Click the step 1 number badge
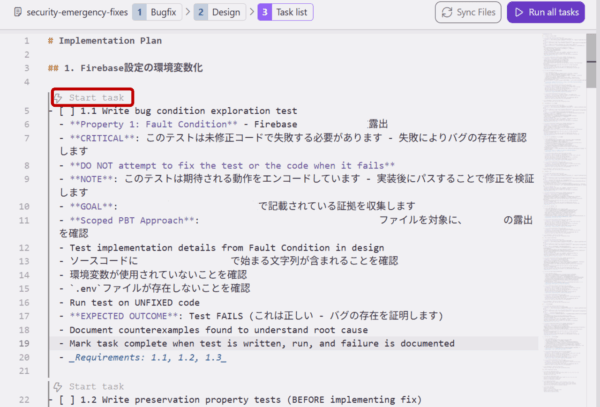Screen dimensions: 600x407 (140, 12)
